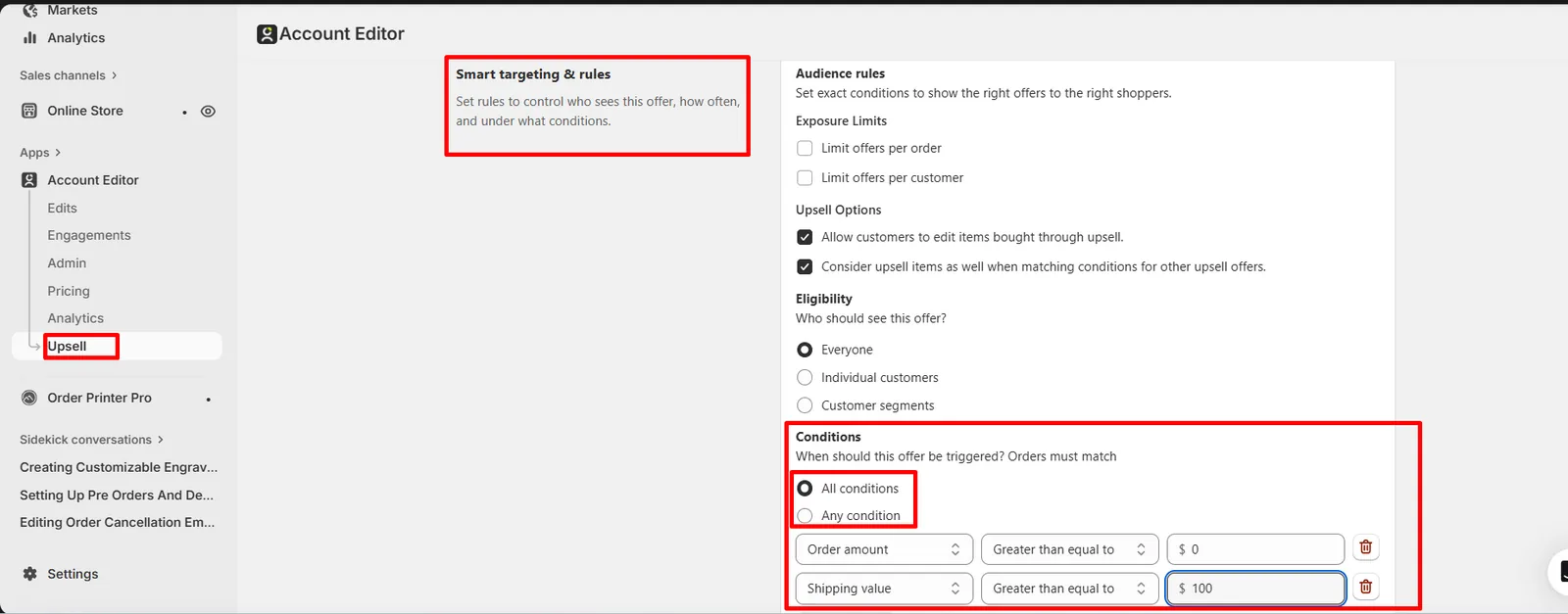Click Account Editor header logo icon
Screen dimensions: 1568x614
point(267,34)
